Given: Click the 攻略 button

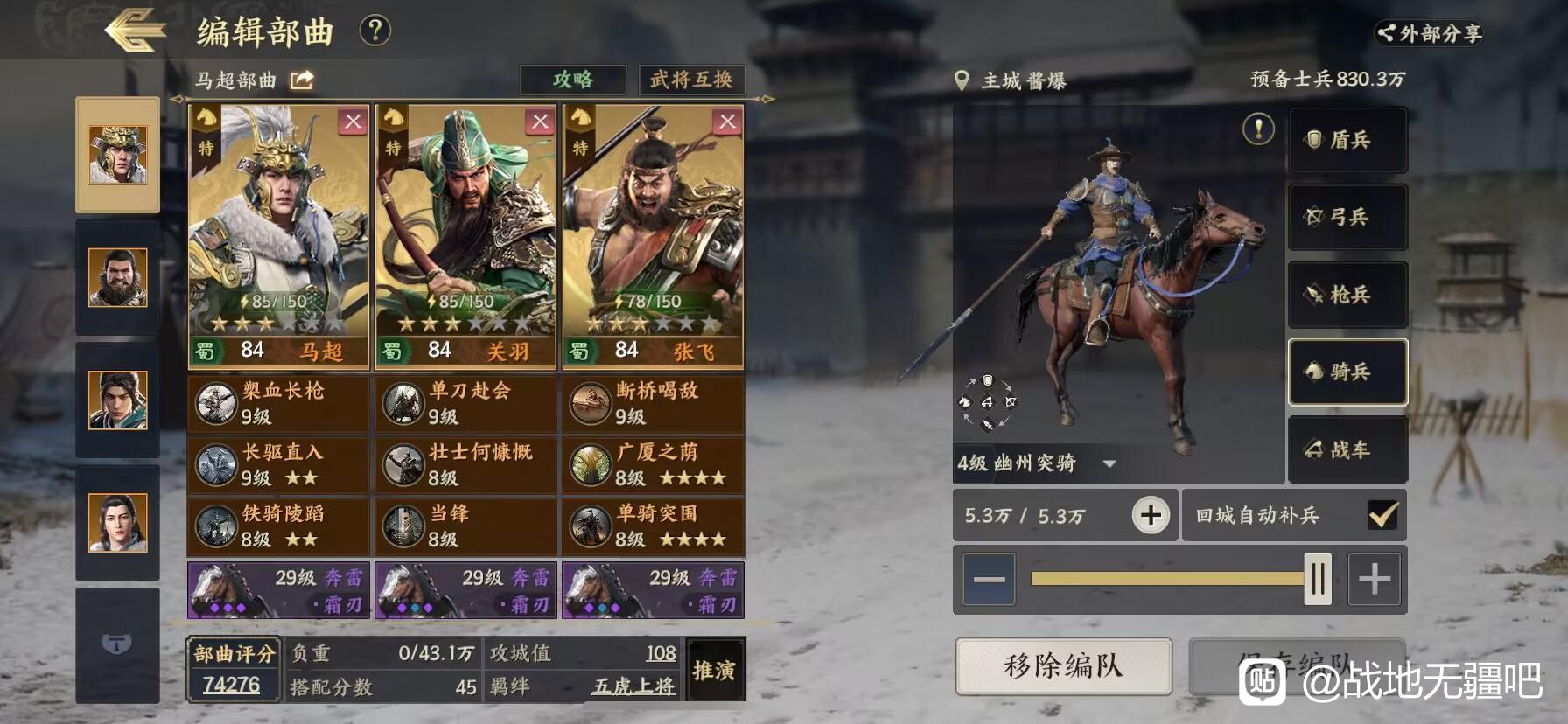Looking at the screenshot, I should click(573, 80).
